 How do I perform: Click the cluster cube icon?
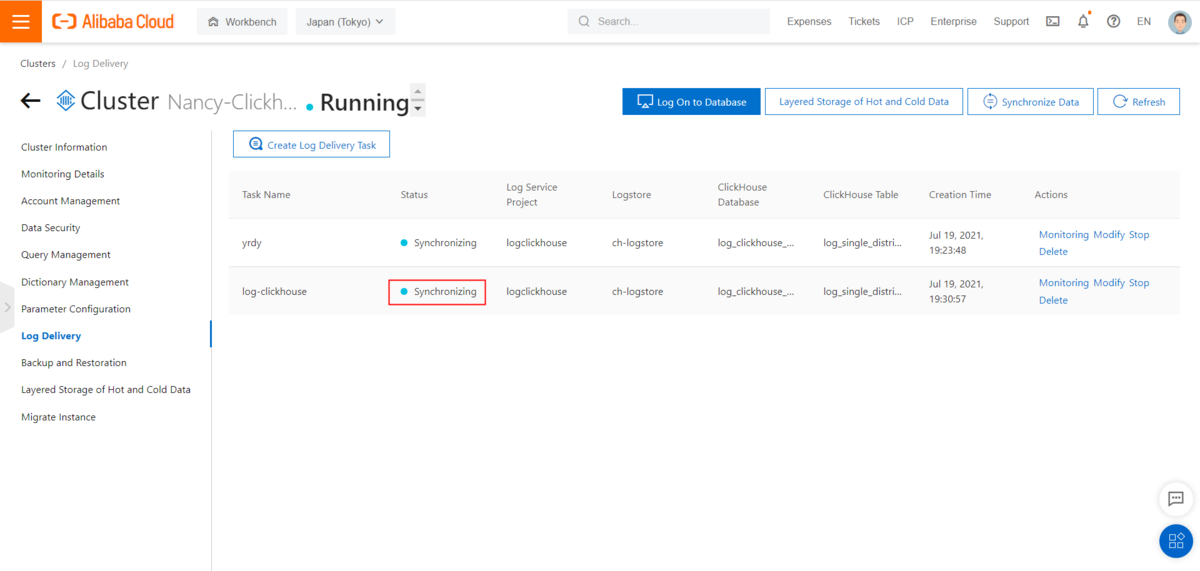coord(66,101)
